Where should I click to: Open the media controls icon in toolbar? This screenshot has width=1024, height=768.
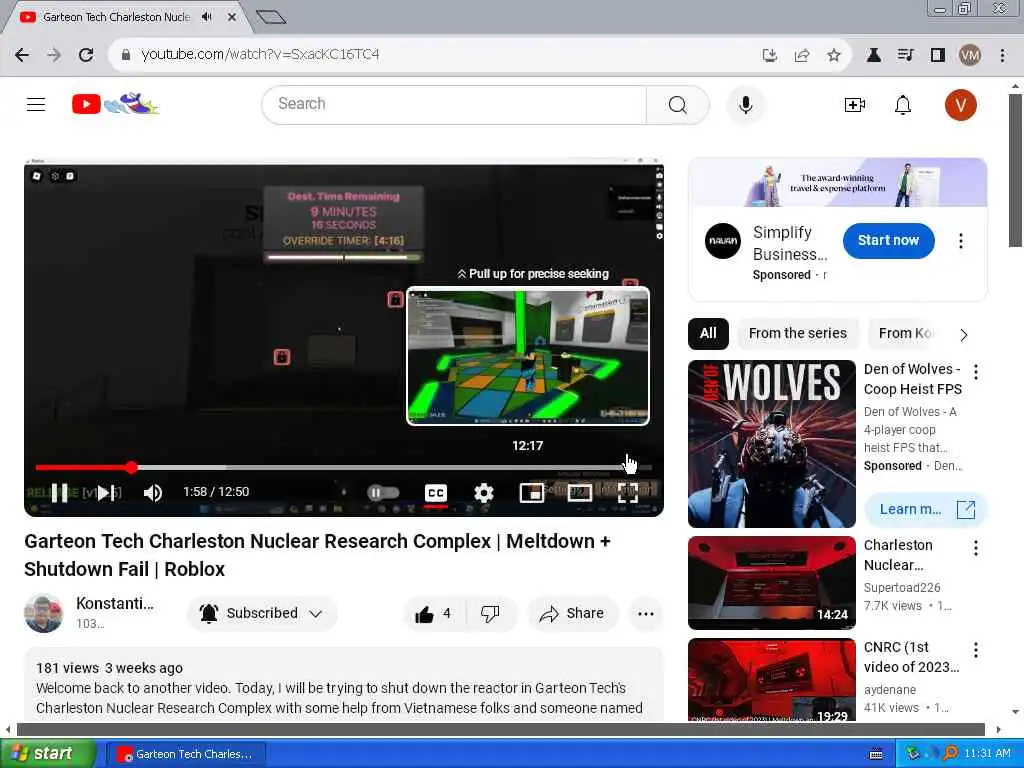[905, 55]
